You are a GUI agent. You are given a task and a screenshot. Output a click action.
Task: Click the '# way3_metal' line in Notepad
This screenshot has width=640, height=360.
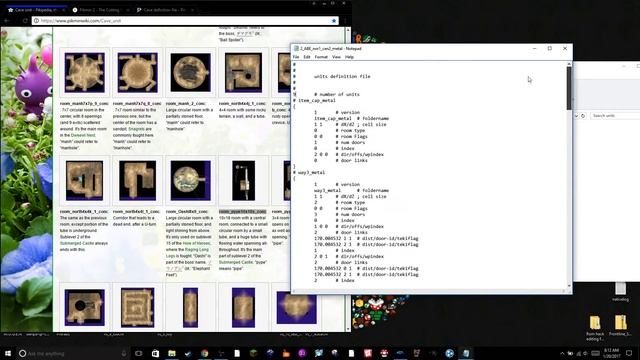coord(309,173)
